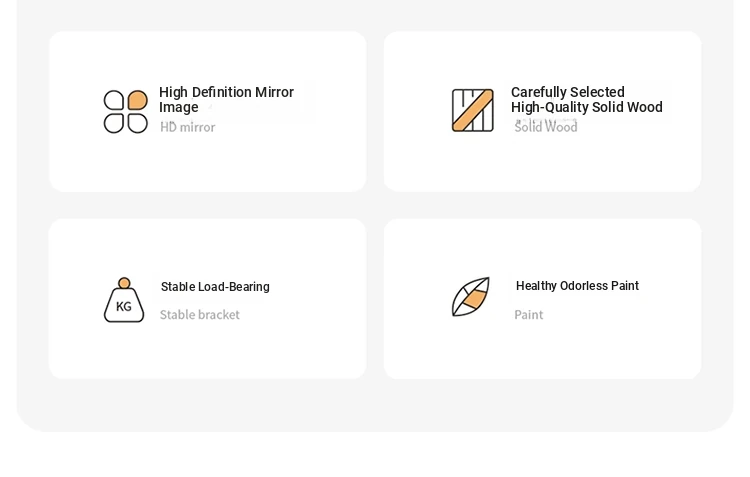
Task: Click the KG weight icon
Action: click(x=124, y=300)
